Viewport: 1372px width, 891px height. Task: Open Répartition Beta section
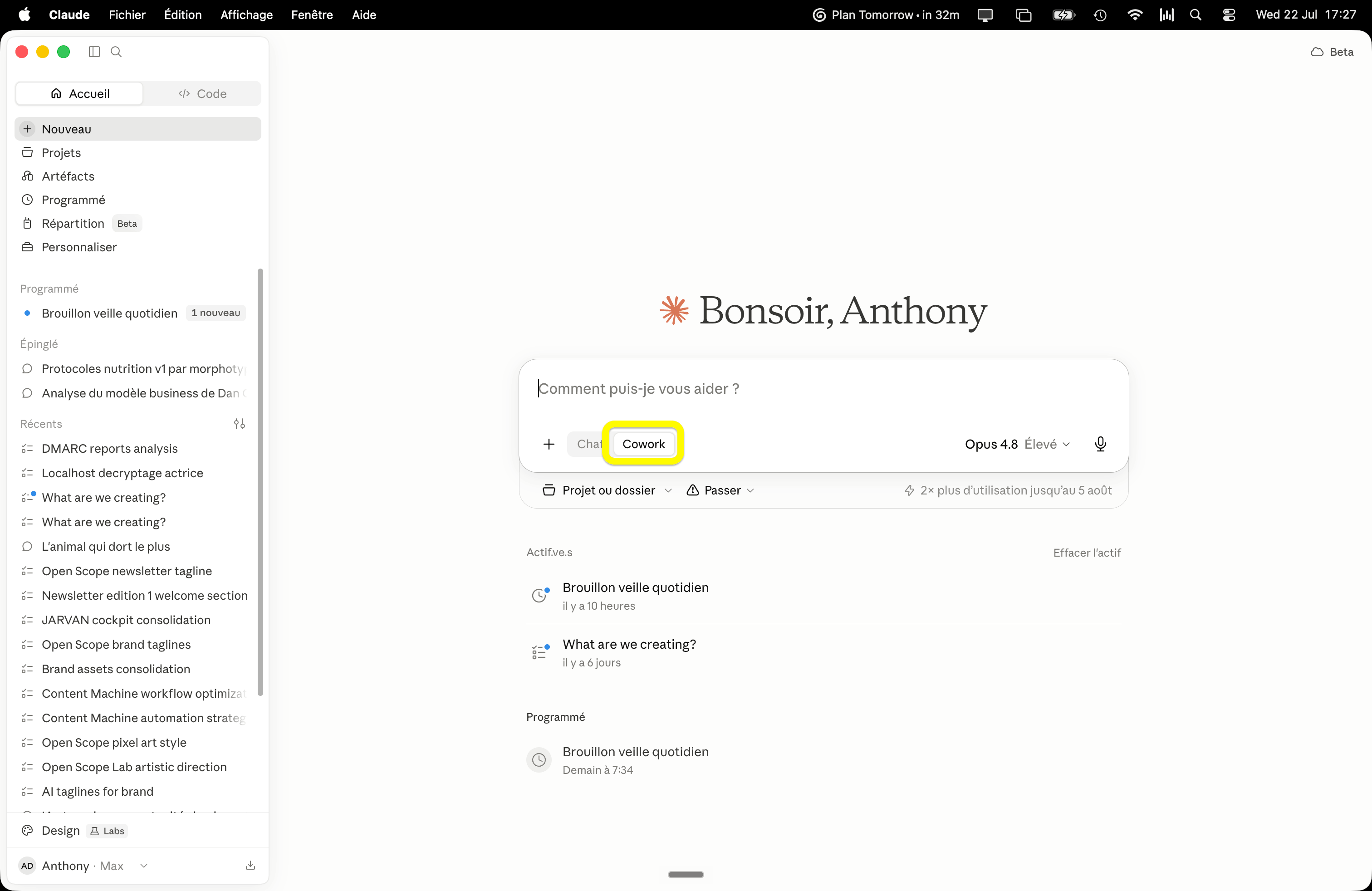point(137,224)
